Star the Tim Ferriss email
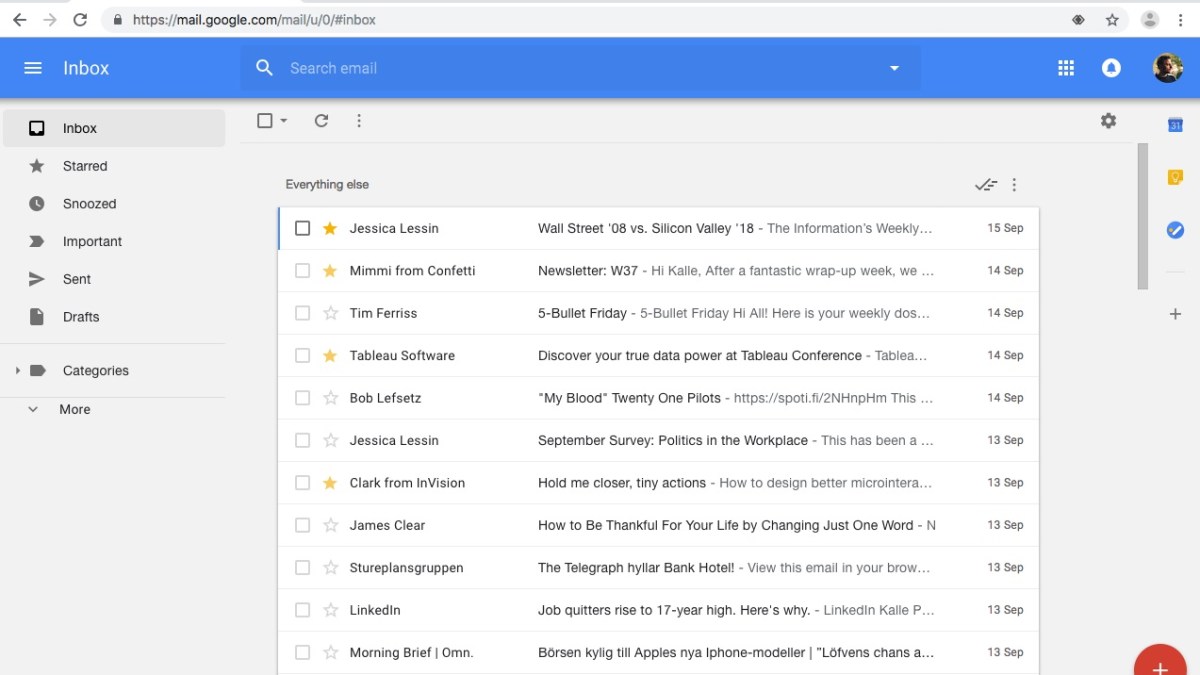The width and height of the screenshot is (1200, 675). click(331, 313)
